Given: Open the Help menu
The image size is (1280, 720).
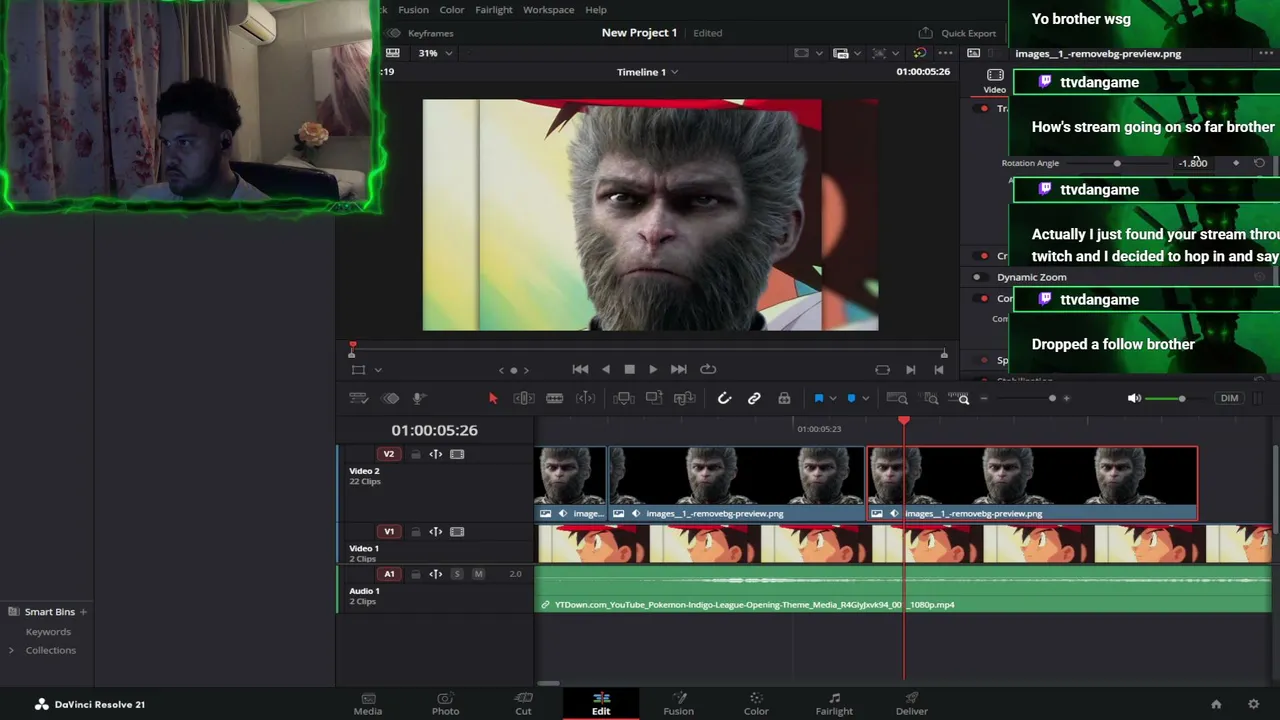Looking at the screenshot, I should [596, 10].
